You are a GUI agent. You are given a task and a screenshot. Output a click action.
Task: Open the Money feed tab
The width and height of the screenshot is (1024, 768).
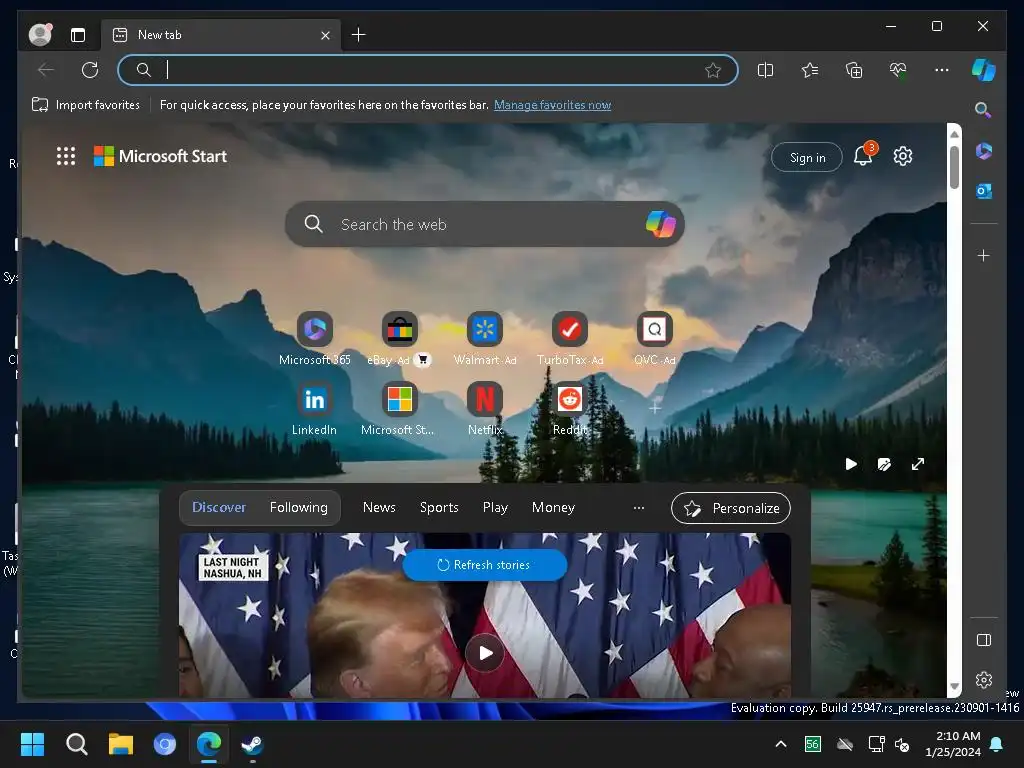pyautogui.click(x=553, y=507)
